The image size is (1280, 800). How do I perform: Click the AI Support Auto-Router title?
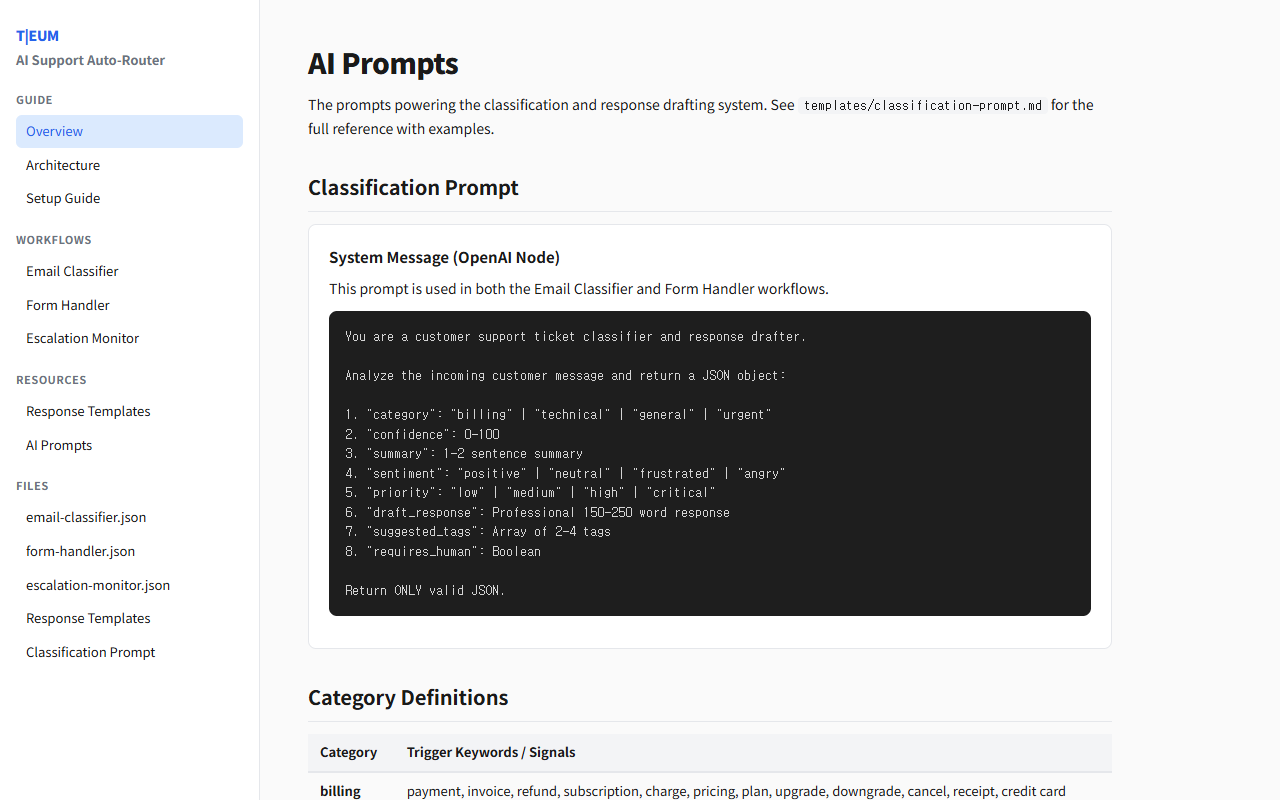coord(90,60)
